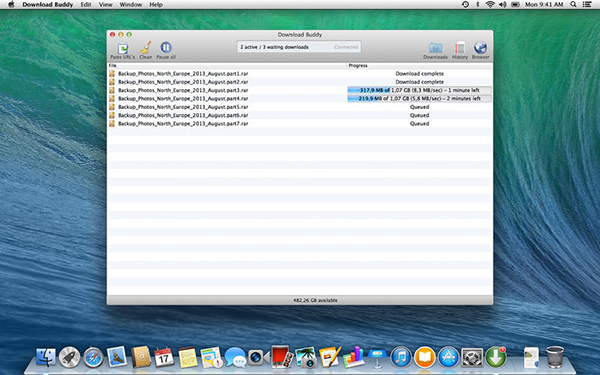Click the part4.rar download progress bar

[419, 99]
